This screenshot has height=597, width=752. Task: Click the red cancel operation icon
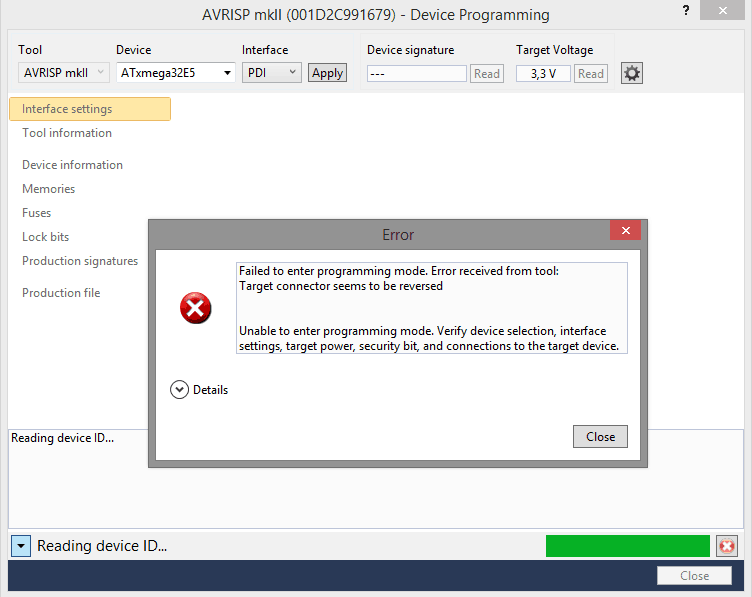click(727, 546)
